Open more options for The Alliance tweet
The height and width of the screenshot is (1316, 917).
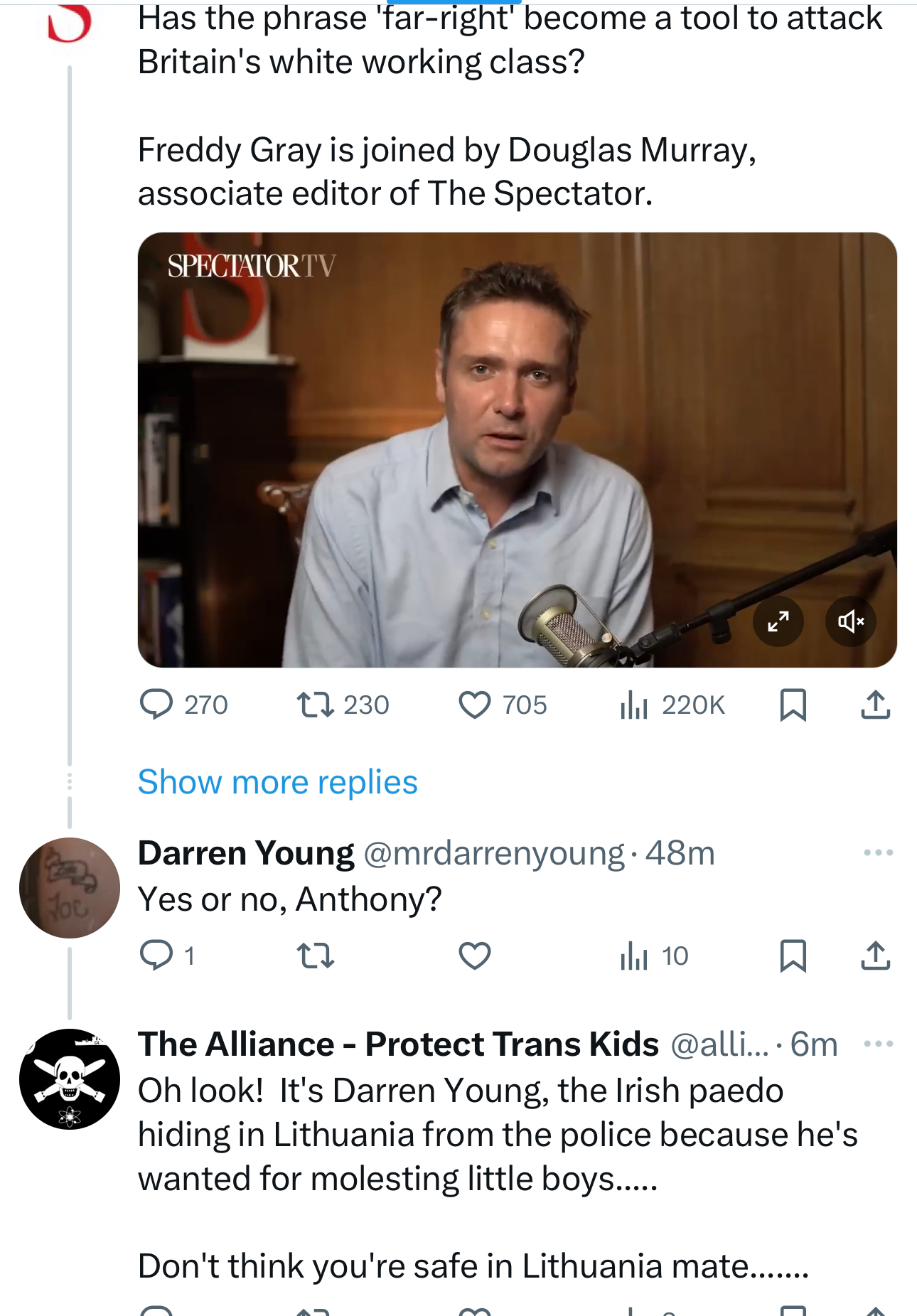[878, 1044]
